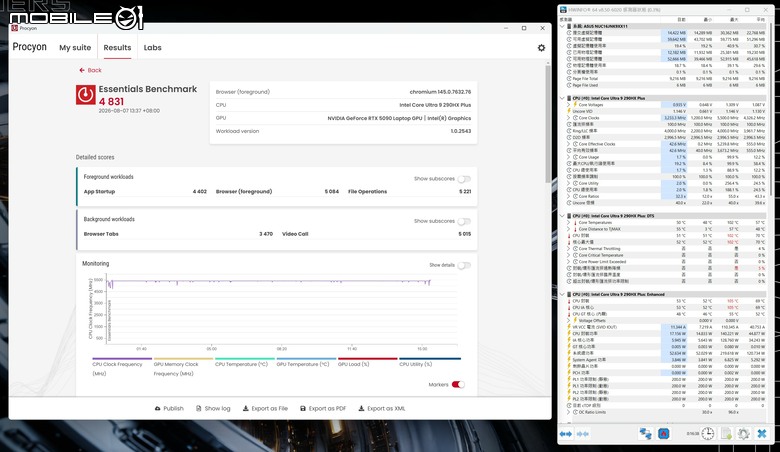This screenshot has width=780, height=452.
Task: Toggle Foreground workloads Show subscores switch
Action: [464, 179]
